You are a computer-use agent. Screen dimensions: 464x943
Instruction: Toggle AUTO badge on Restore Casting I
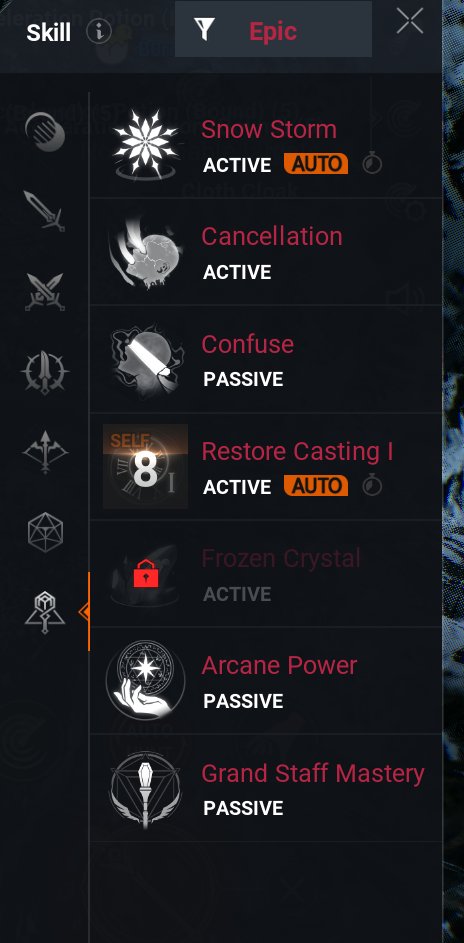click(316, 486)
